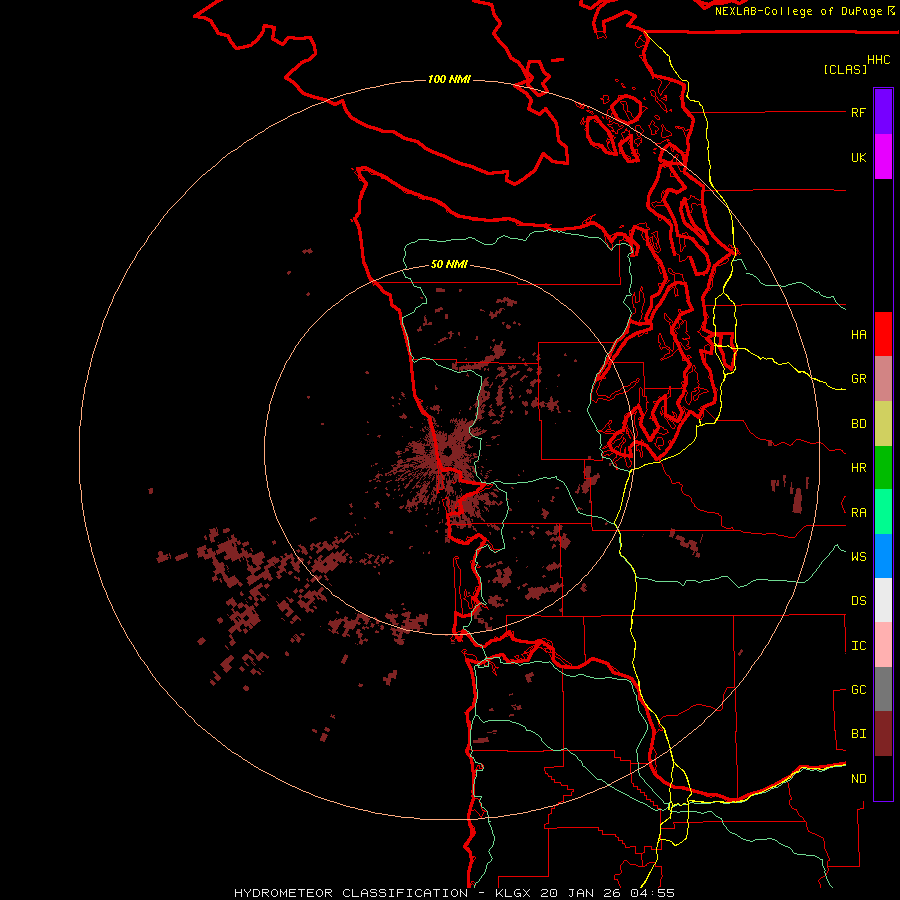This screenshot has width=900, height=900.
Task: Click the purple RF color swatch
Action: [883, 112]
